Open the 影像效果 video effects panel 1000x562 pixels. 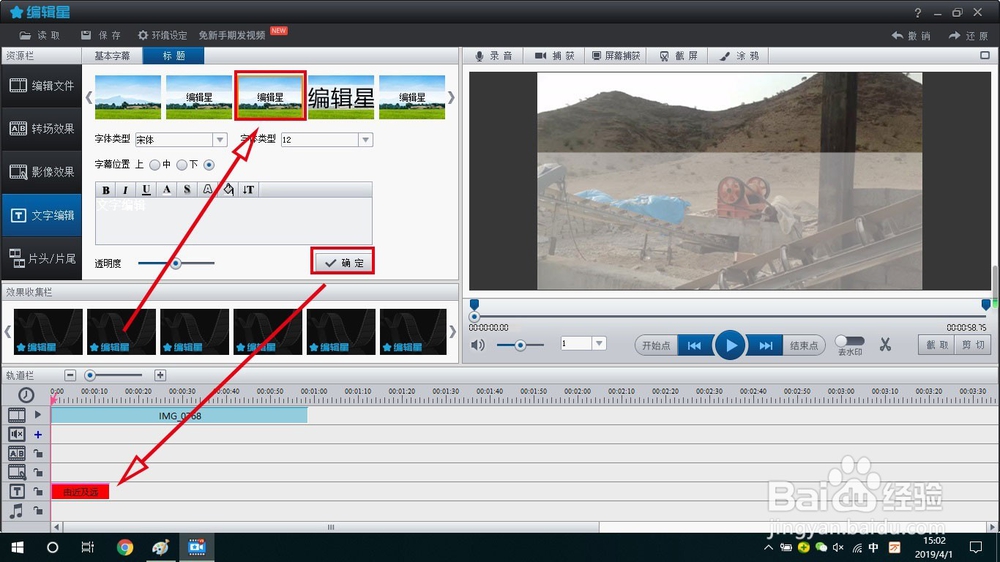tap(41, 172)
